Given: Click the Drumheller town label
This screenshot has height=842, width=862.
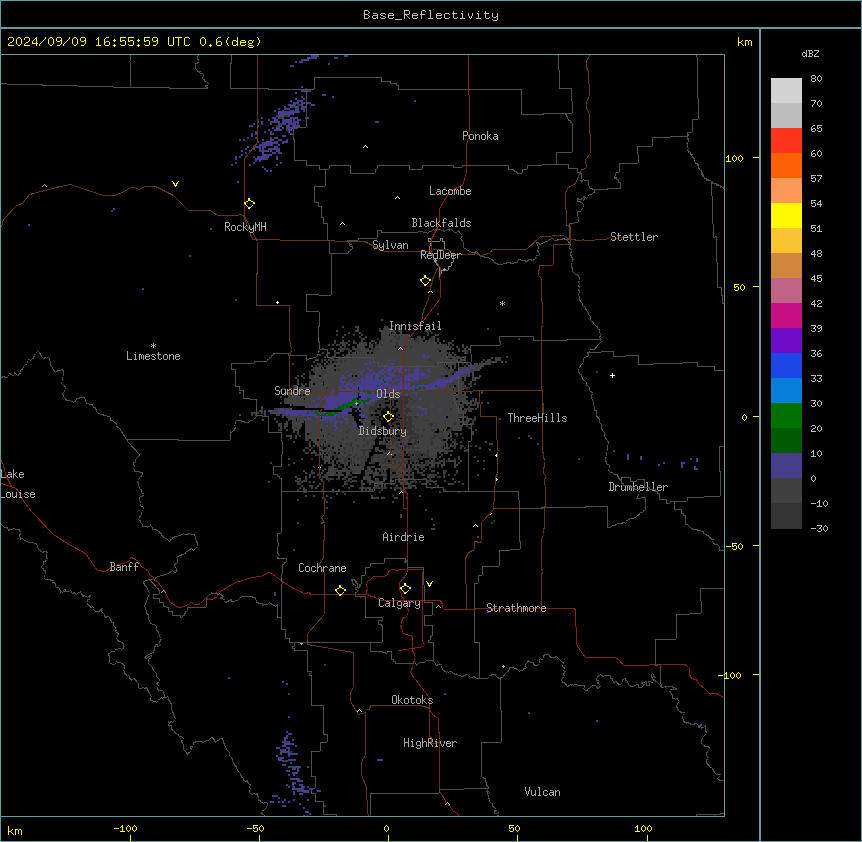Looking at the screenshot, I should coord(638,487).
